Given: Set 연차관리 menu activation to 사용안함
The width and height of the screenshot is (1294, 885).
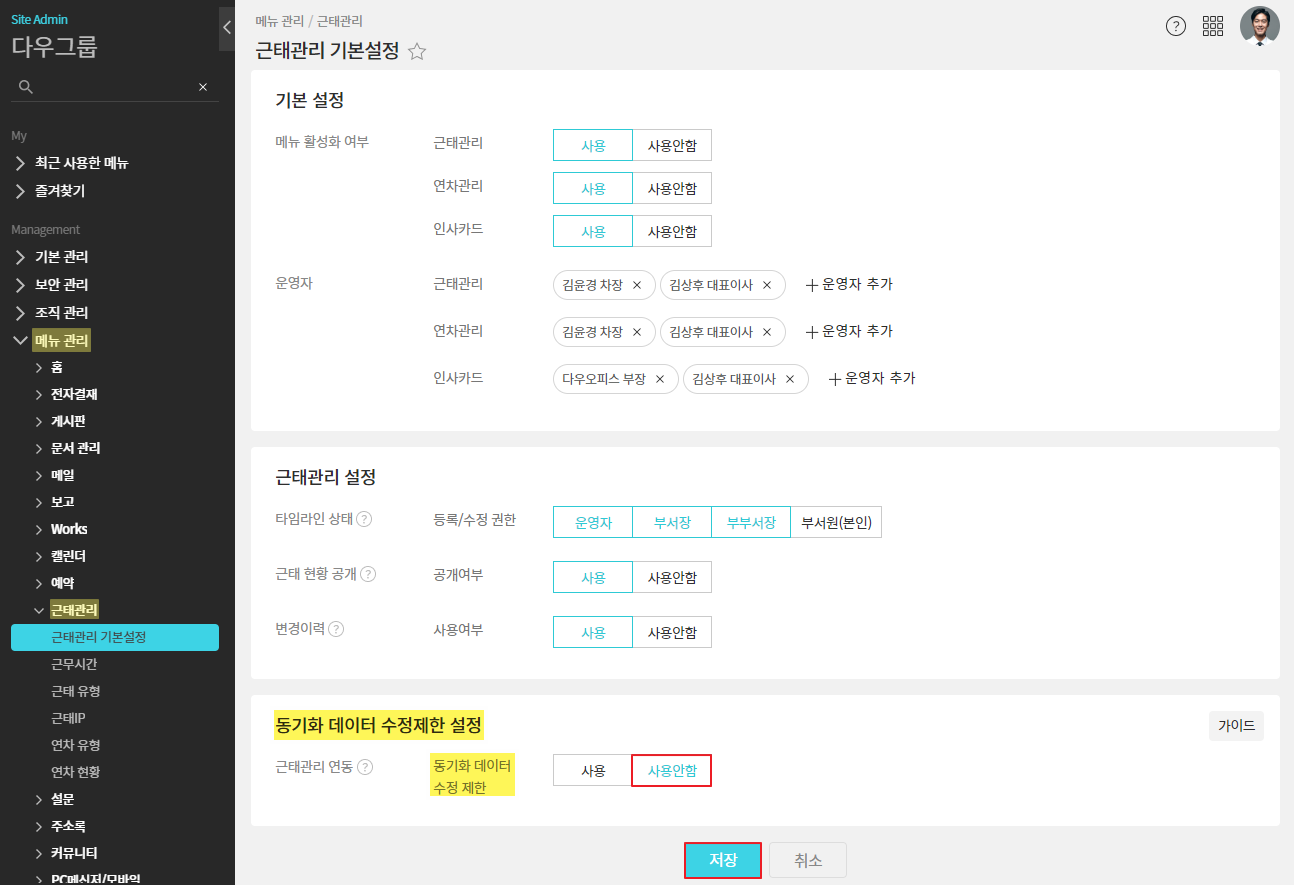Looking at the screenshot, I should tap(671, 188).
